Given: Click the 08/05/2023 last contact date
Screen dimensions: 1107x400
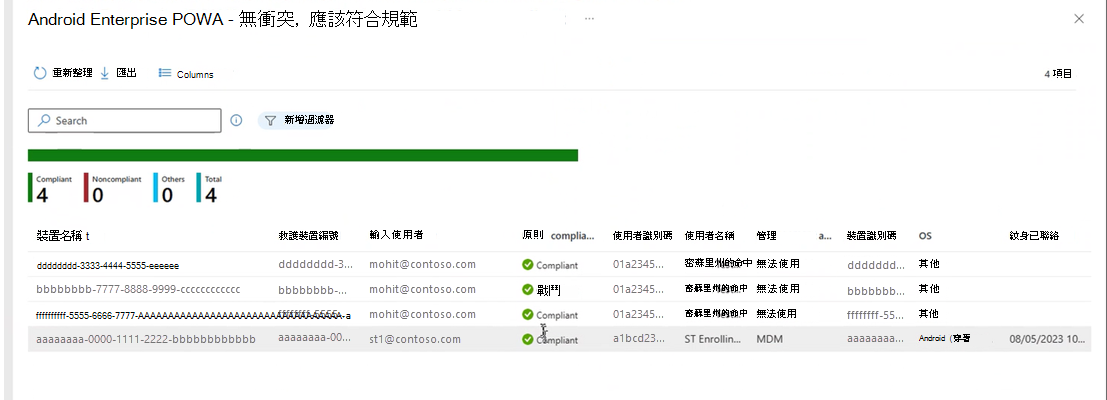Looking at the screenshot, I should click(1048, 339).
